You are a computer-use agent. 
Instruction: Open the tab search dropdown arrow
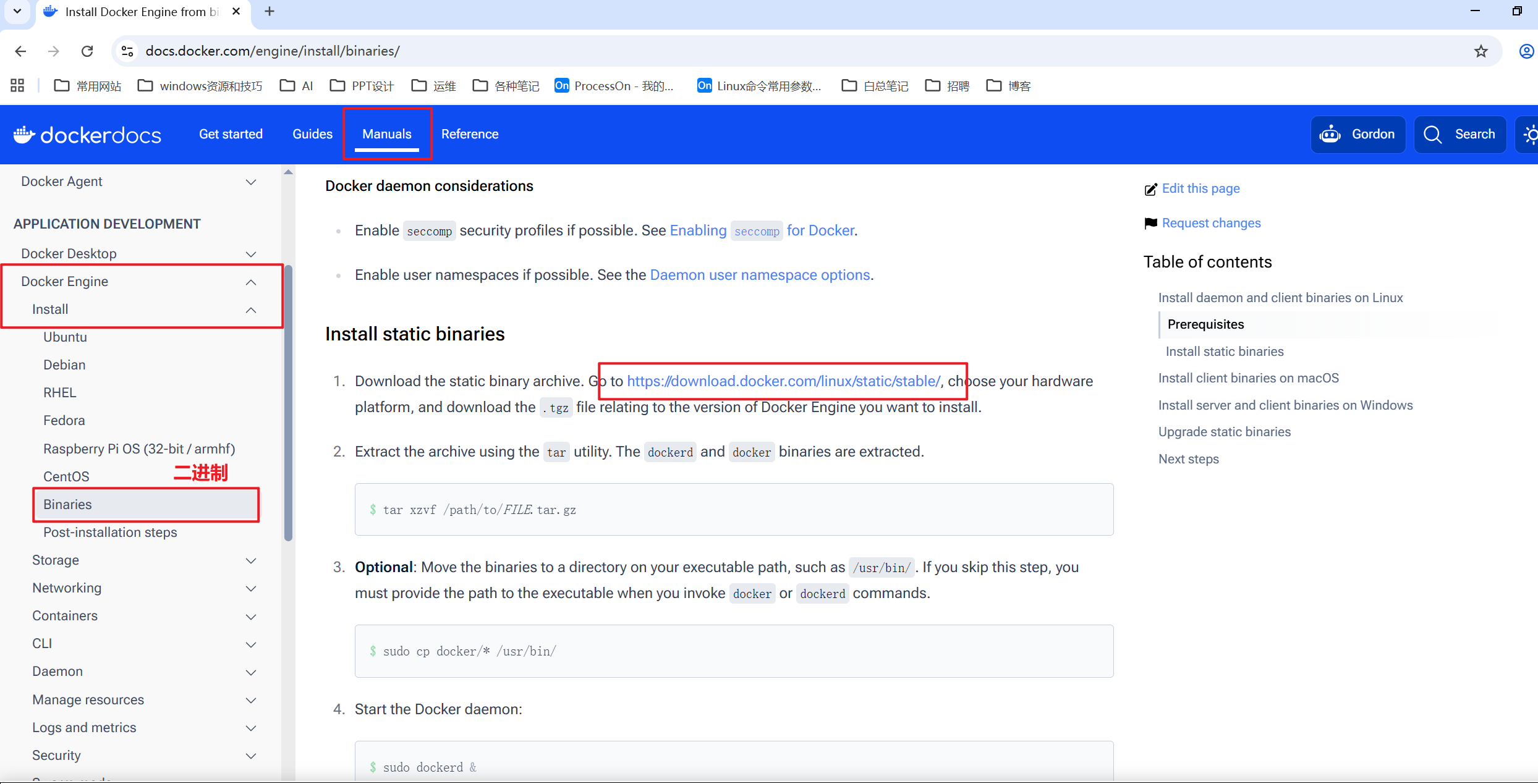(x=17, y=12)
